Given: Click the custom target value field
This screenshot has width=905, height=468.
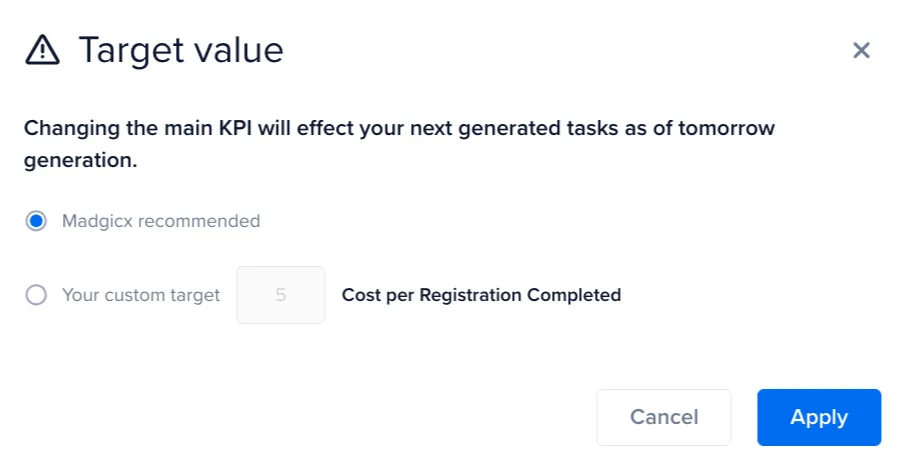Looking at the screenshot, I should tap(281, 295).
